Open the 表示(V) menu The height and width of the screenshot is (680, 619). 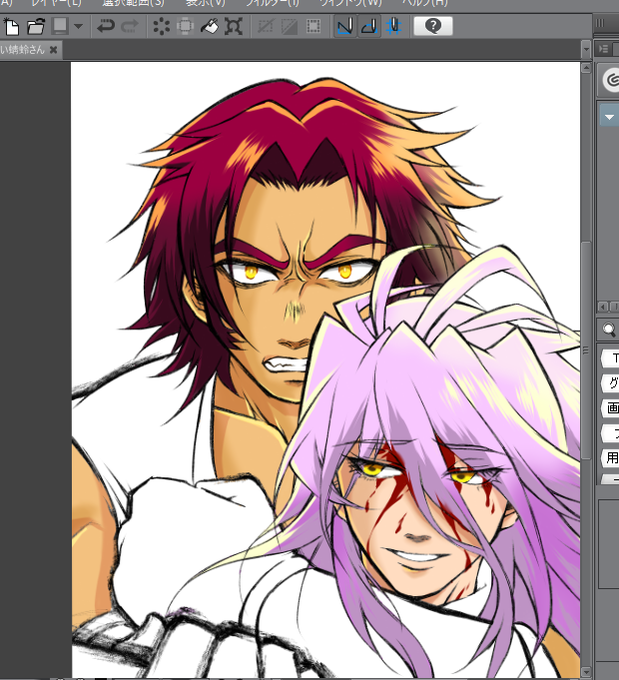206,3
